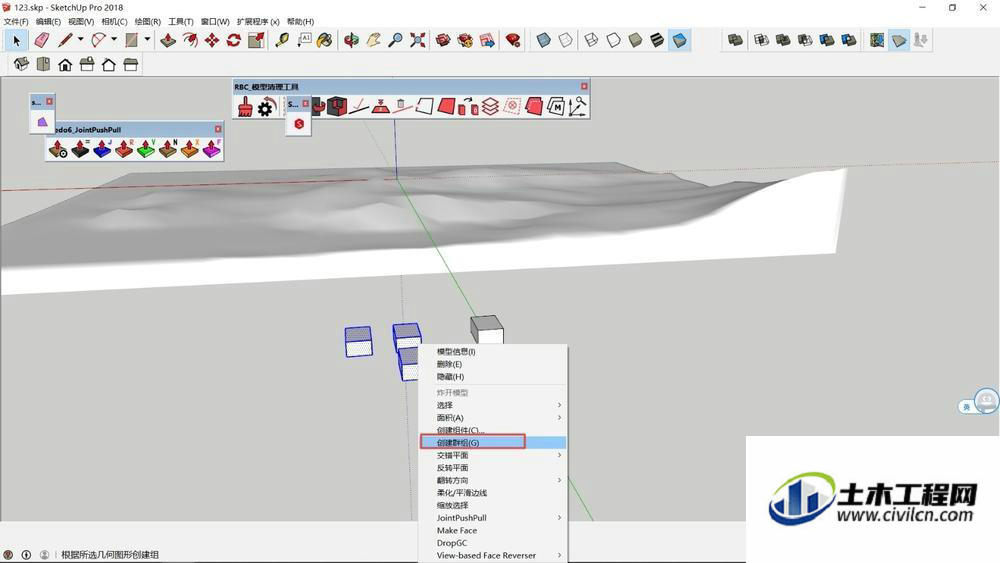This screenshot has width=1000, height=563.
Task: Open the Extension Manager ruby icon
Action: pos(513,40)
